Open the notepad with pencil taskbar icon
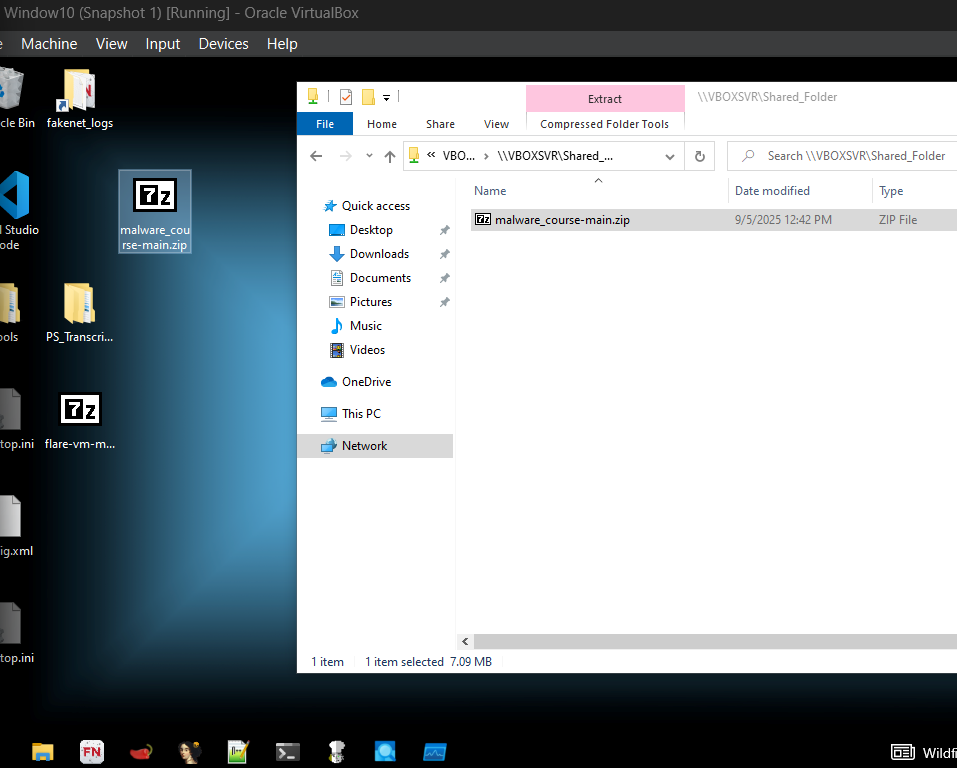The height and width of the screenshot is (768, 957). pos(238,752)
